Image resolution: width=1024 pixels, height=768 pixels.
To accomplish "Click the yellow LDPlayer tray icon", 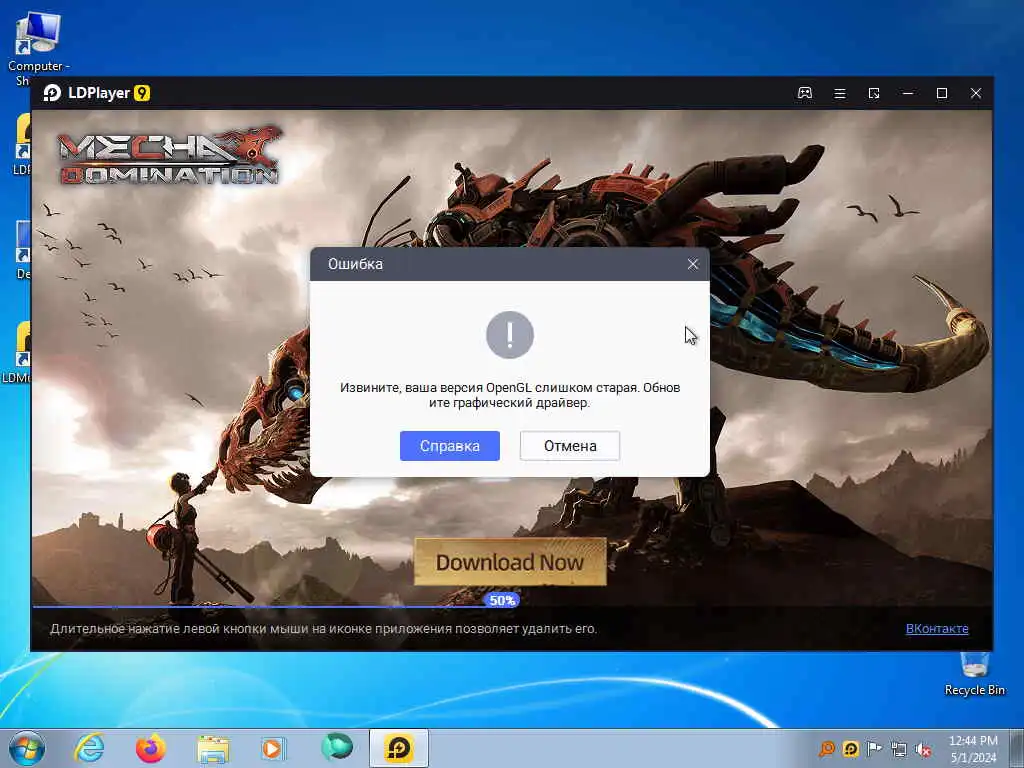I will 850,748.
